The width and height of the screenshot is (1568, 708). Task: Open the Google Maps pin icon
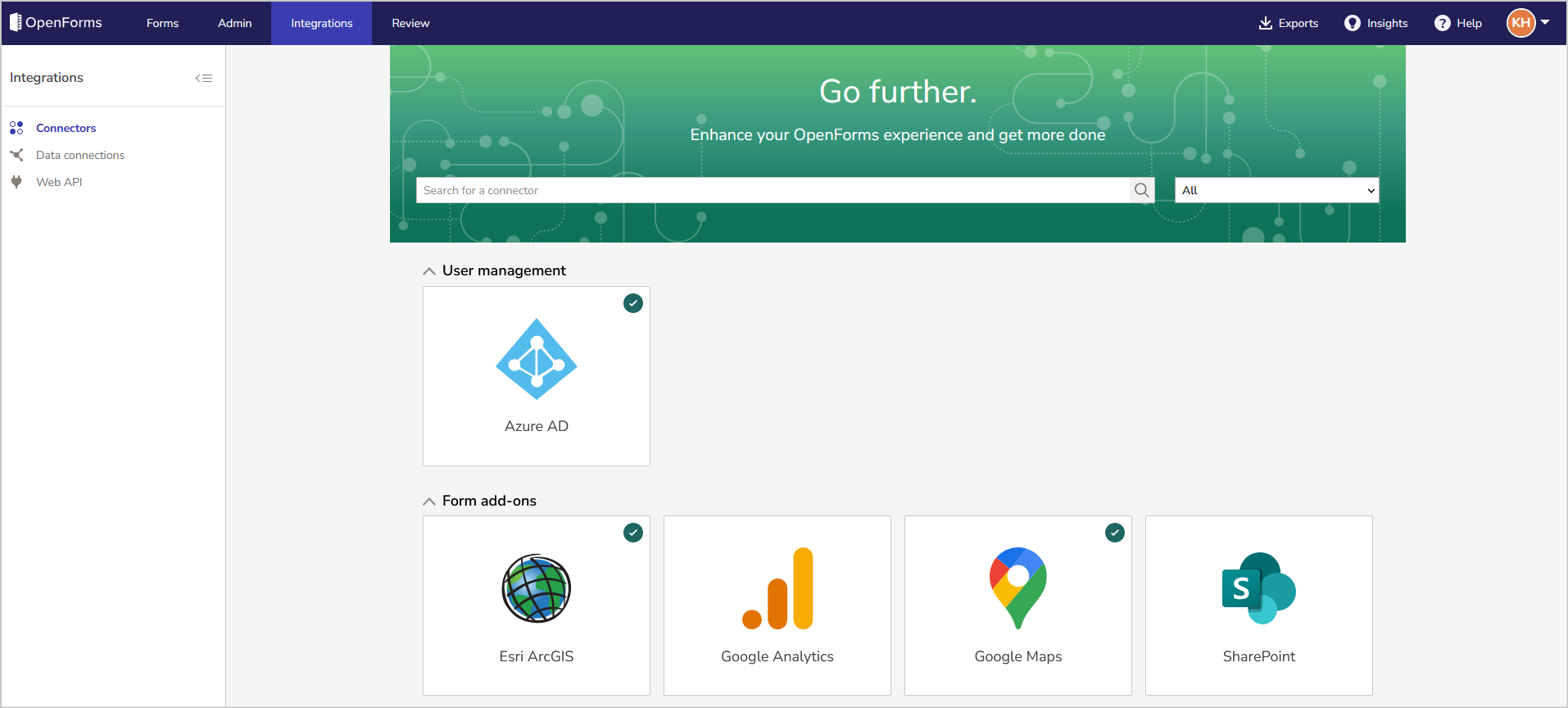pos(1018,588)
